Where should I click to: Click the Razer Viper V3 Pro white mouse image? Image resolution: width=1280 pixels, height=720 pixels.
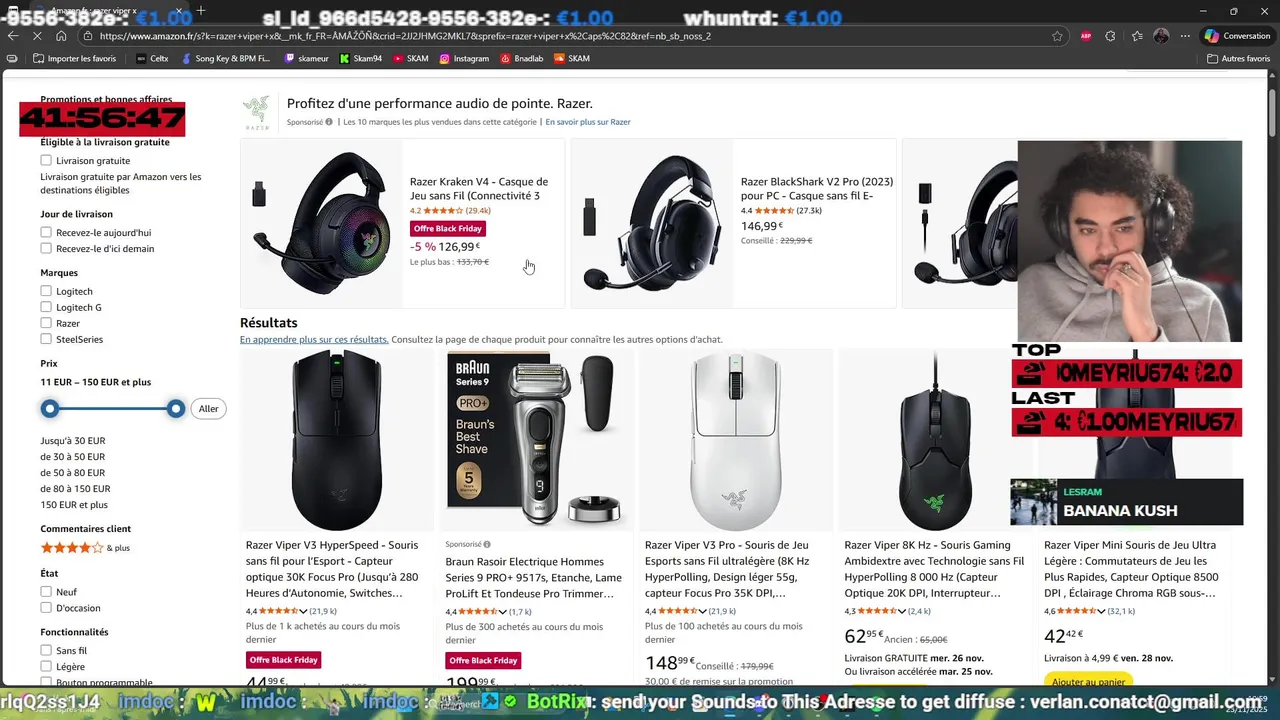[x=736, y=440]
